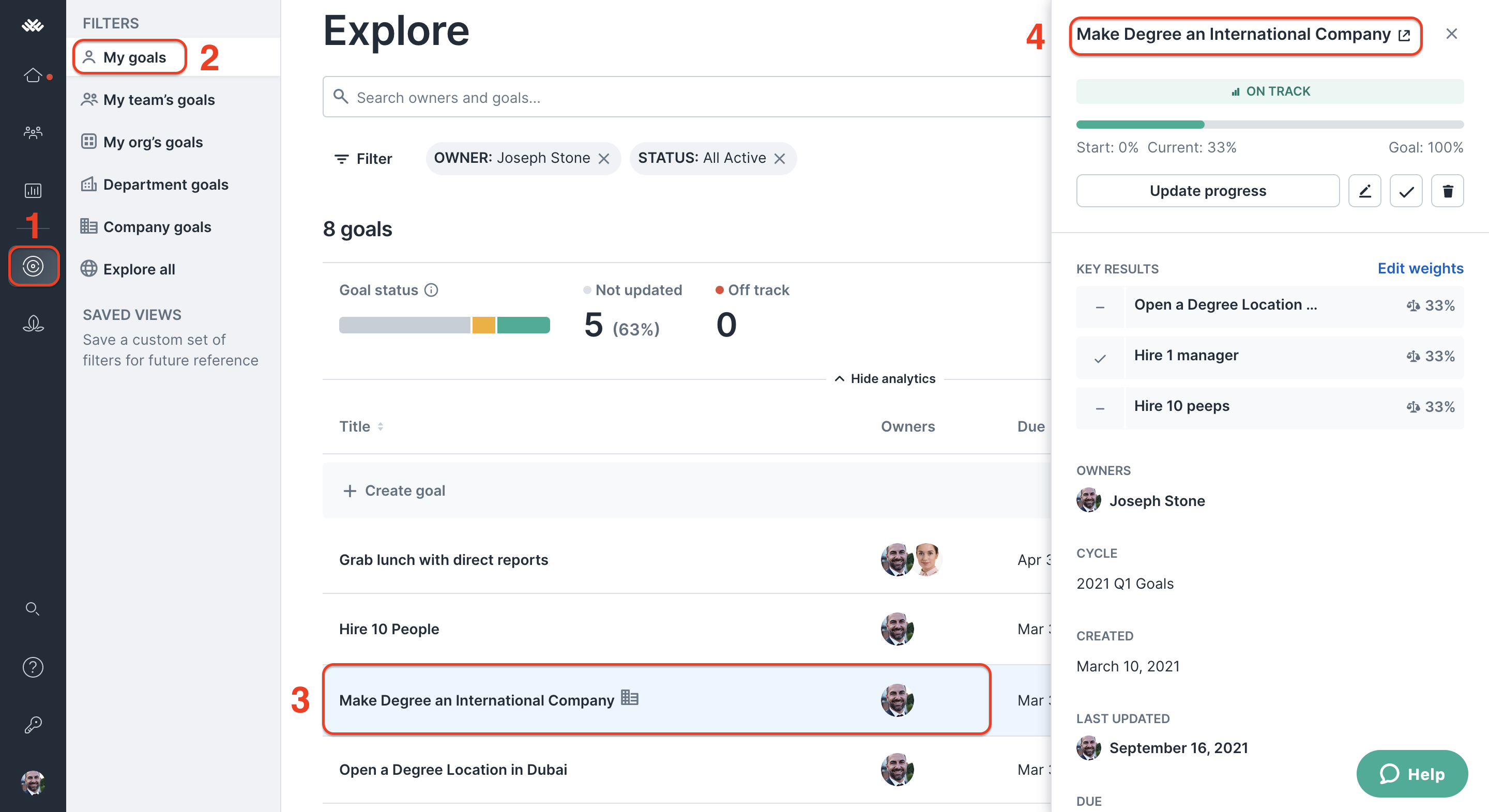Click company icon beside Make Degree goal title
1489x812 pixels.
coord(630,698)
